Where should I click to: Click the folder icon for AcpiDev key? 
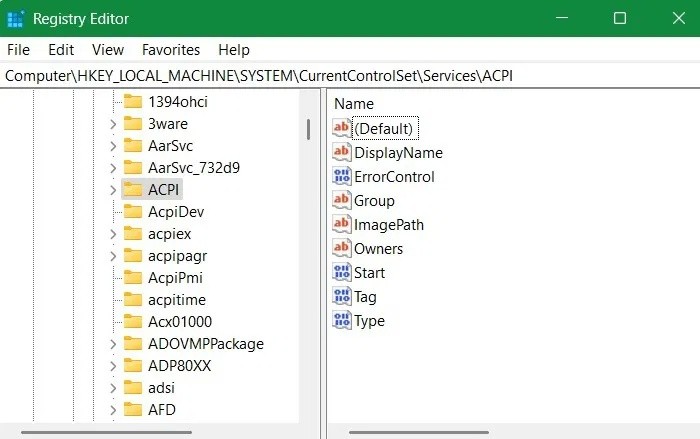[x=133, y=211]
